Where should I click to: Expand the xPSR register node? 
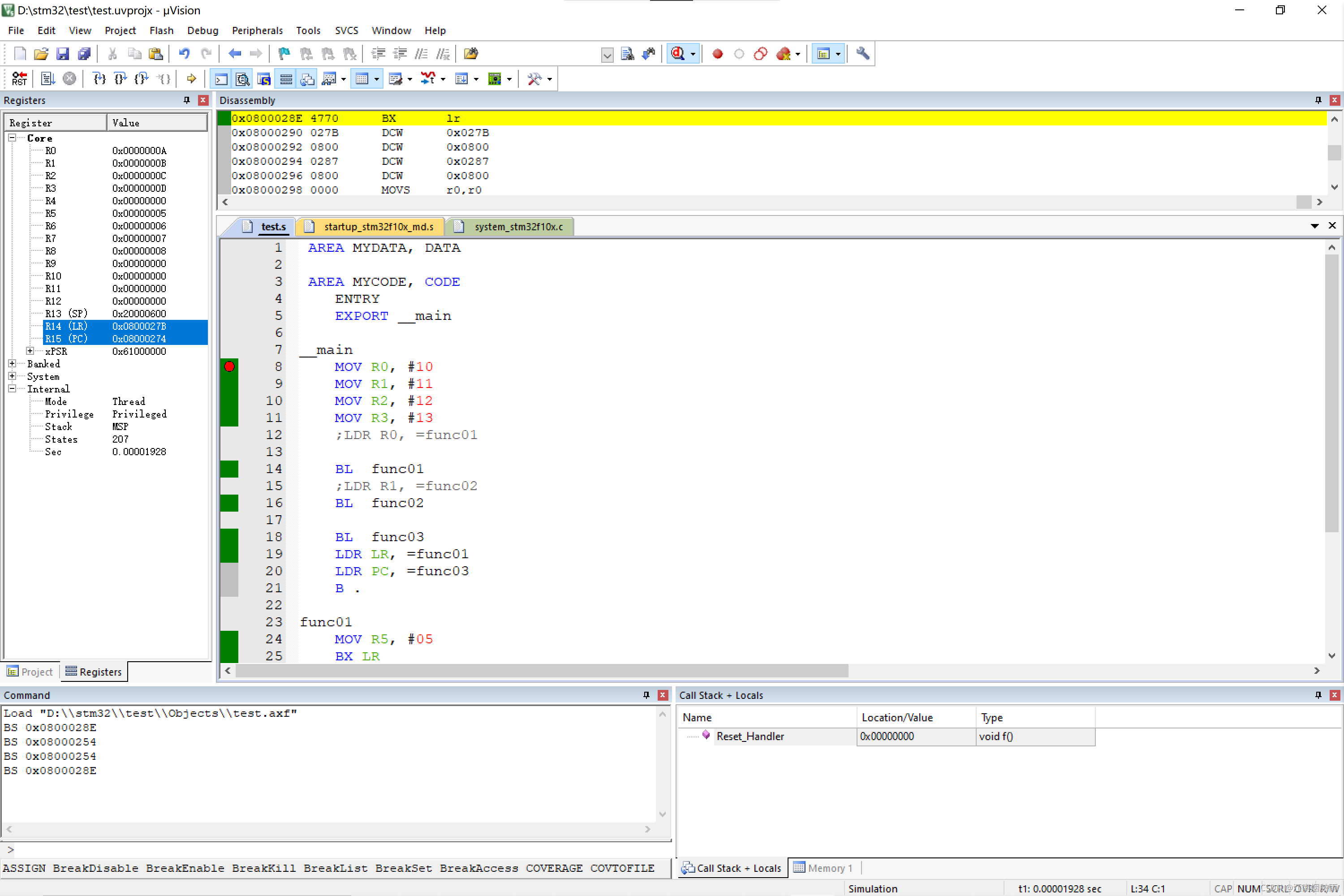tap(30, 351)
